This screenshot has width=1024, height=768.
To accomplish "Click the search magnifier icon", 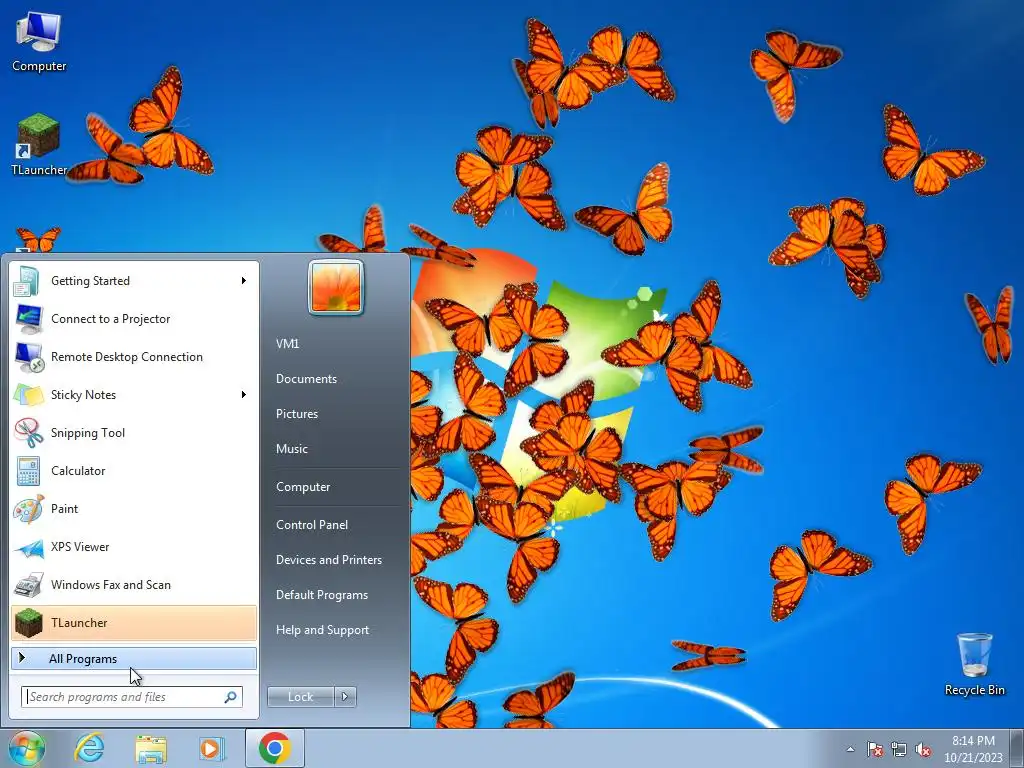I will tap(230, 697).
